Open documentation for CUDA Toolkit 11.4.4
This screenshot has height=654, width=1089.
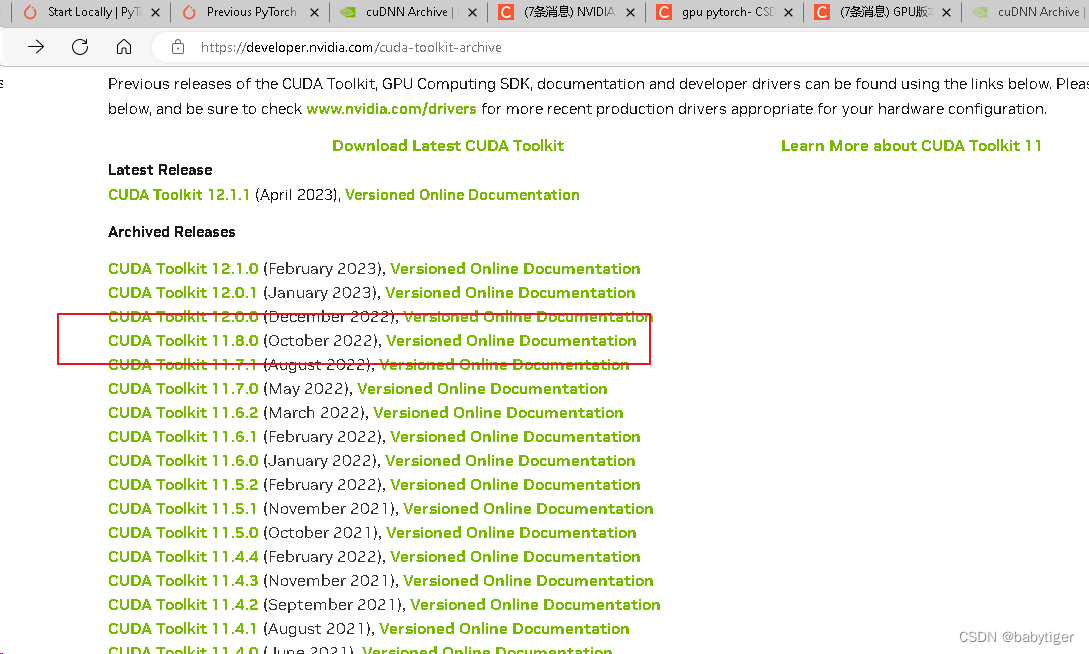515,557
